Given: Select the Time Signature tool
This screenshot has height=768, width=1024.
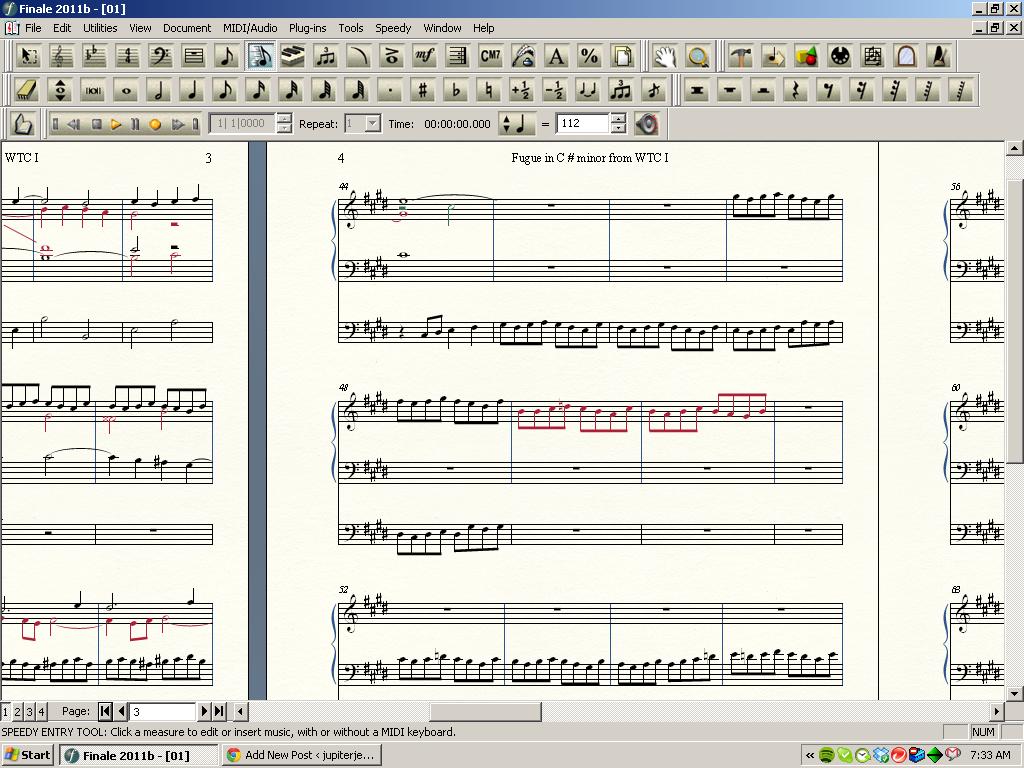Looking at the screenshot, I should click(x=127, y=56).
